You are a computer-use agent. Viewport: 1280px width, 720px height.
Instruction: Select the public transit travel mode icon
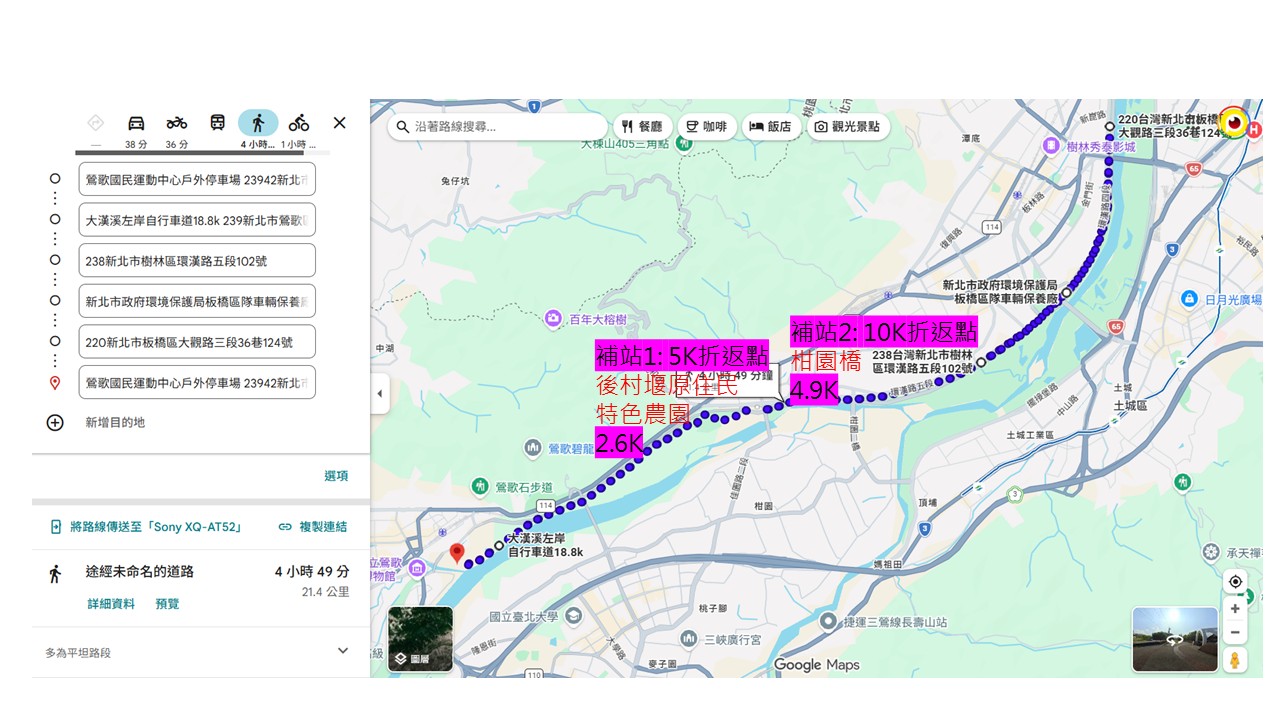point(217,124)
